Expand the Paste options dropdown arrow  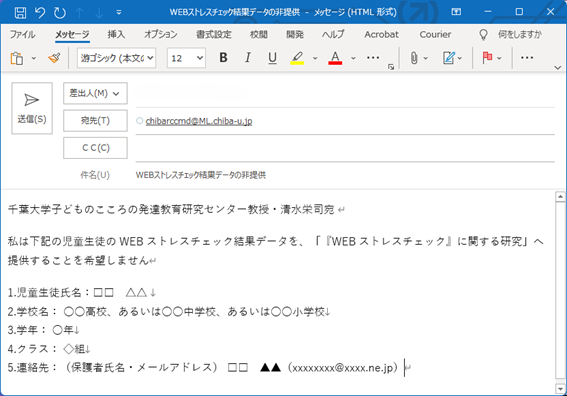click(x=34, y=58)
